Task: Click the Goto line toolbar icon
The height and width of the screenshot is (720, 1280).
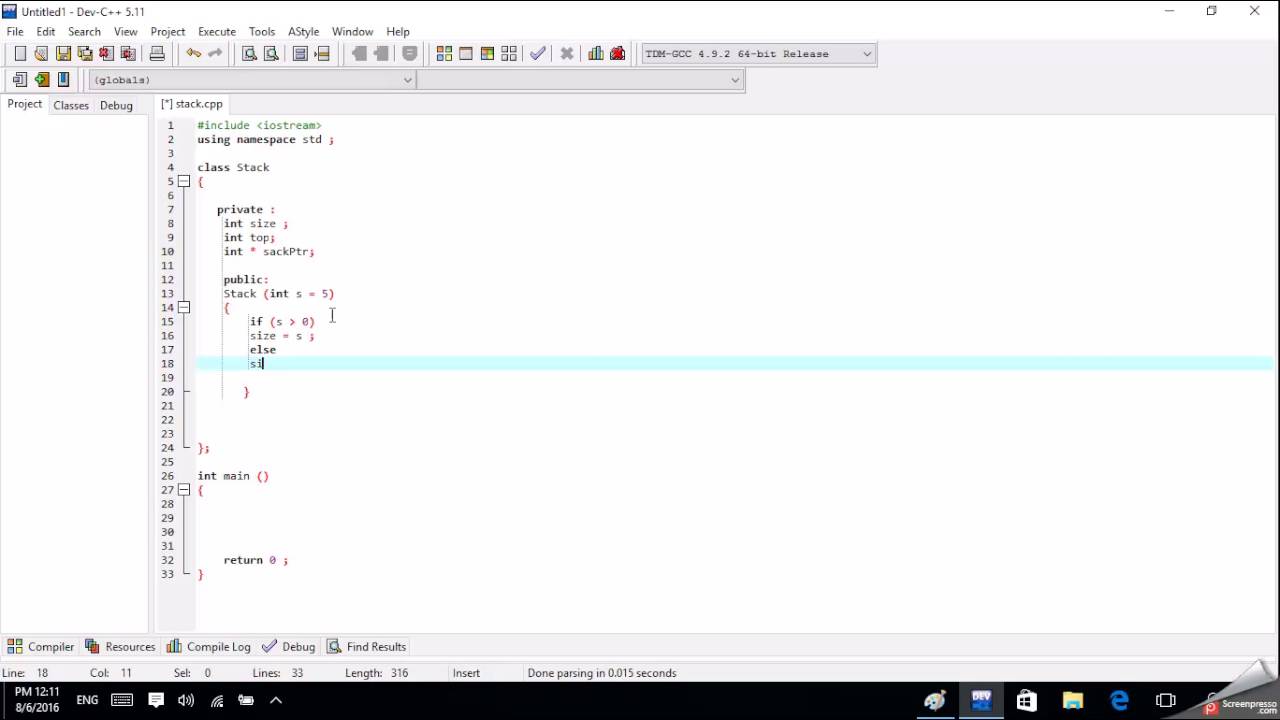Action: [322, 54]
